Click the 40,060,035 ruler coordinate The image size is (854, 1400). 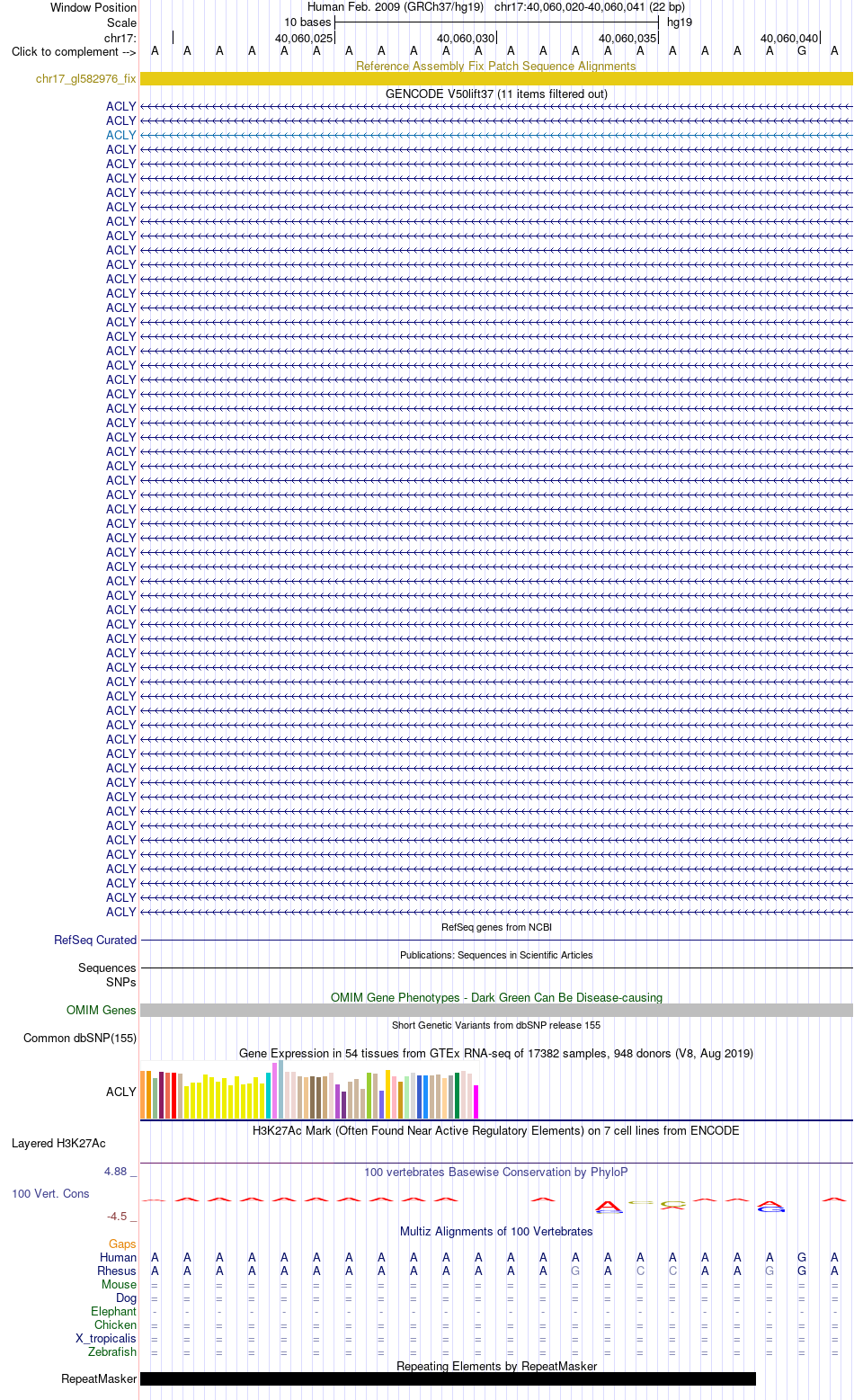pos(627,38)
